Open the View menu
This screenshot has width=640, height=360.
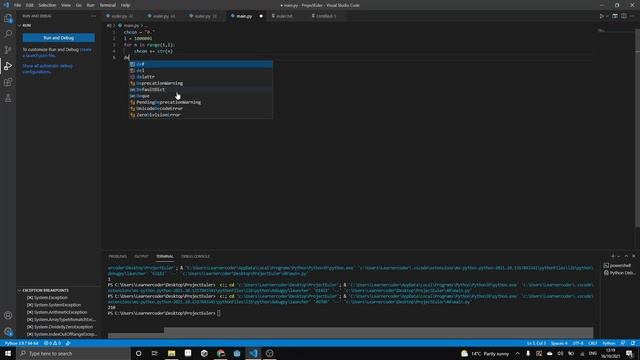66,5
